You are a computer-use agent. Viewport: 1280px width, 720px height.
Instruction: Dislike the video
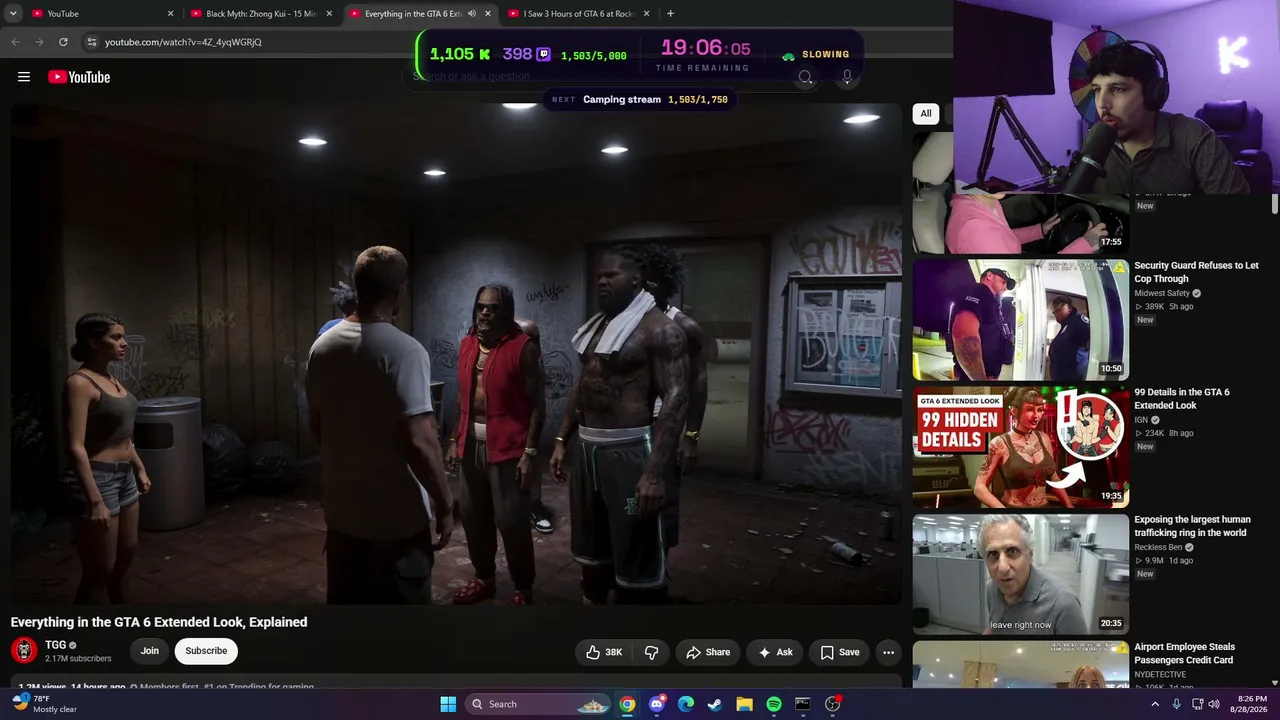651,652
